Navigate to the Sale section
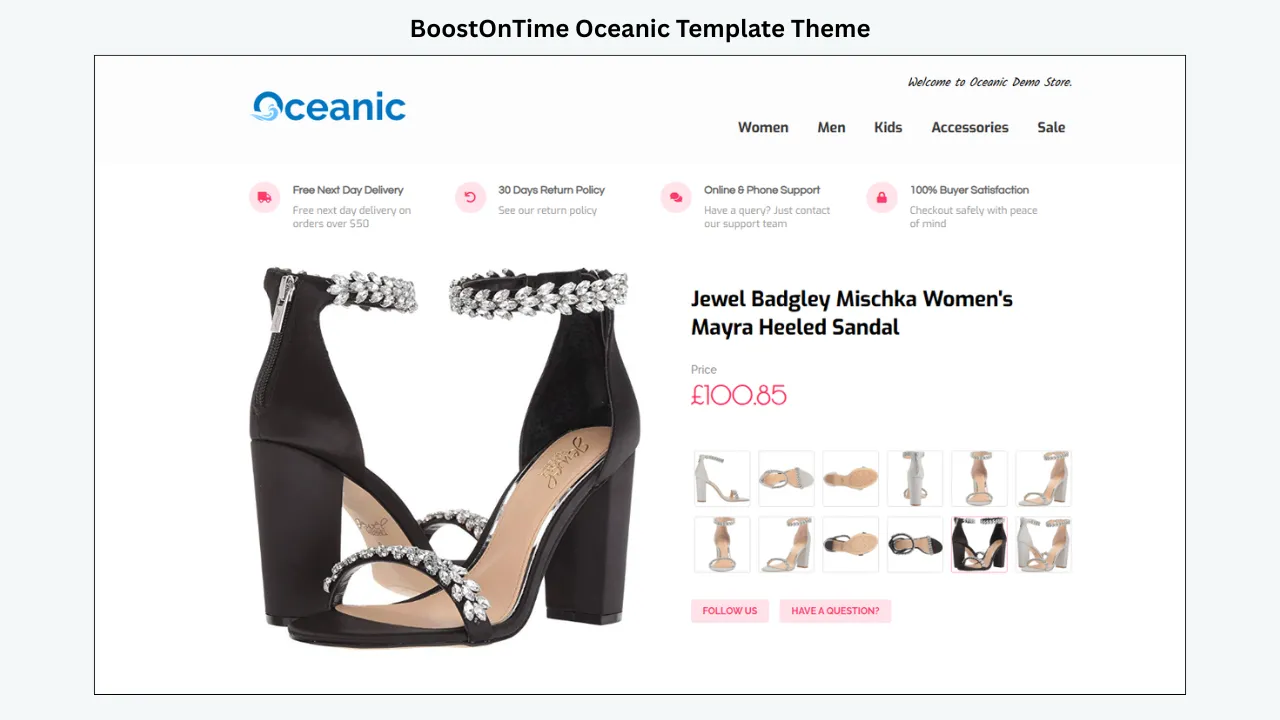The image size is (1280, 720). click(x=1051, y=127)
